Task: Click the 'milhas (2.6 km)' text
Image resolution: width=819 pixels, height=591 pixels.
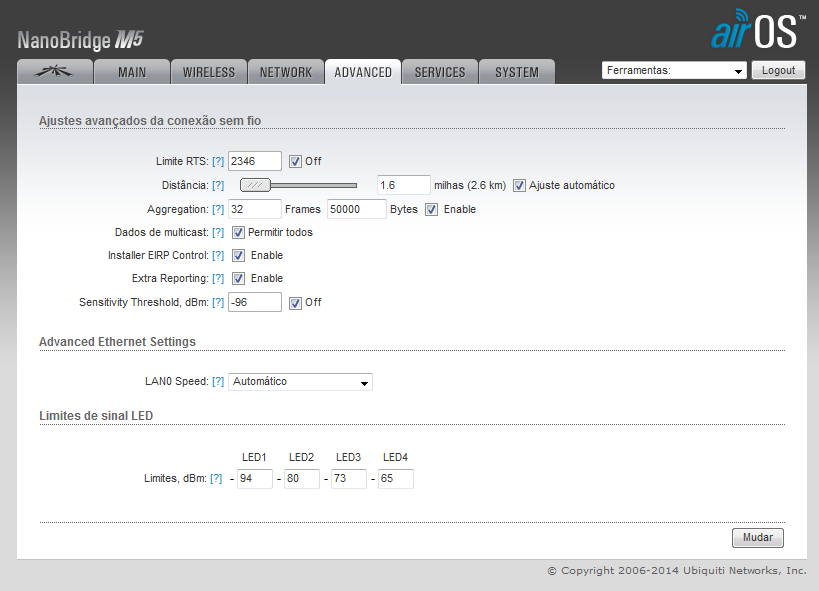Action: click(470, 186)
